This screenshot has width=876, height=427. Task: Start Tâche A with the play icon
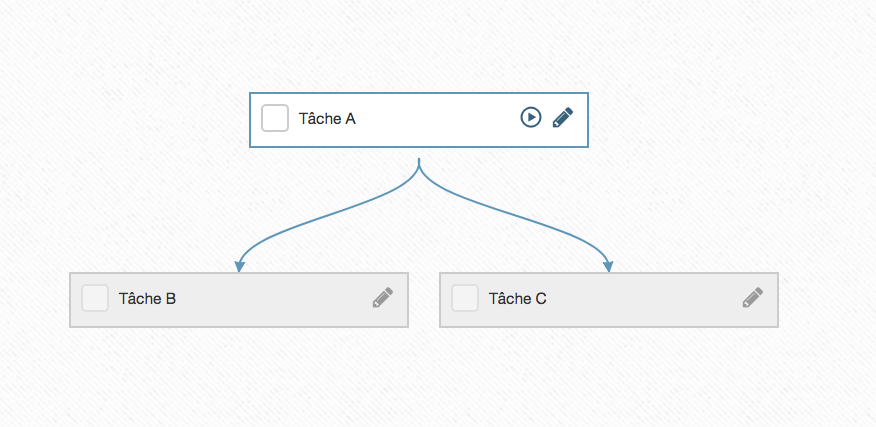(531, 117)
